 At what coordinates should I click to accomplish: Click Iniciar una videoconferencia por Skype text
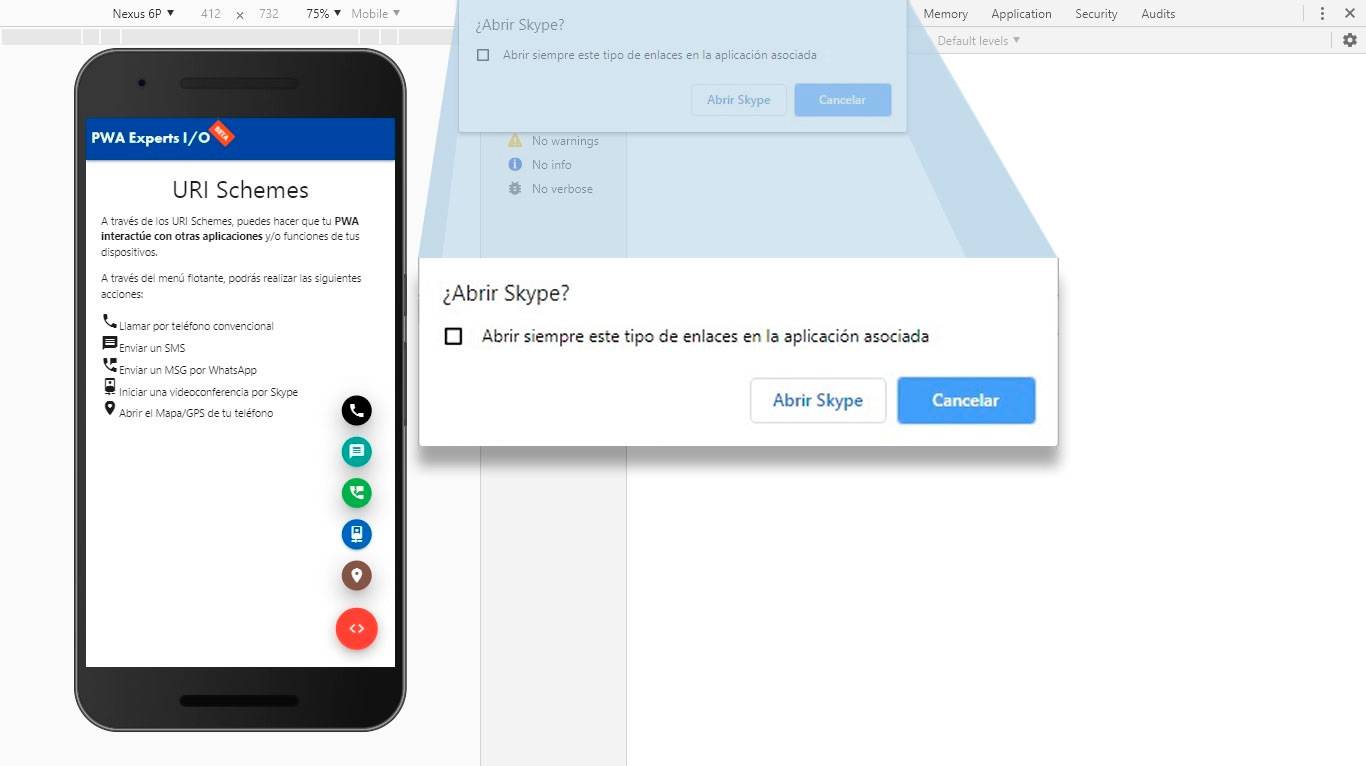click(x=208, y=392)
